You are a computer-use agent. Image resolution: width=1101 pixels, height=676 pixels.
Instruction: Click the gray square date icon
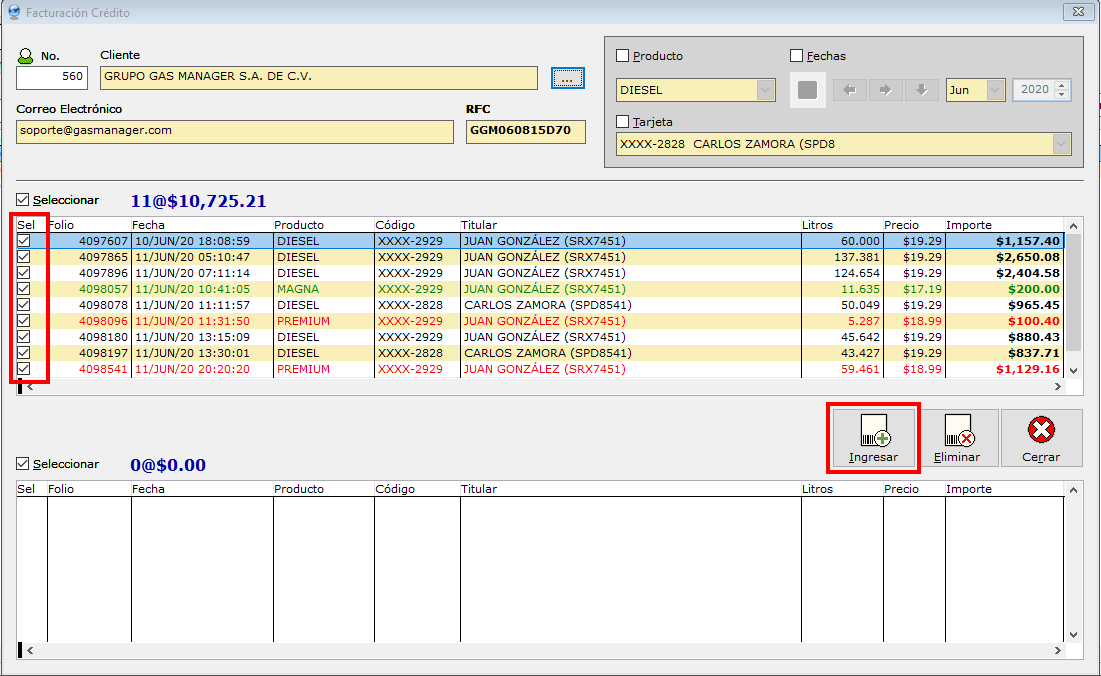(808, 90)
